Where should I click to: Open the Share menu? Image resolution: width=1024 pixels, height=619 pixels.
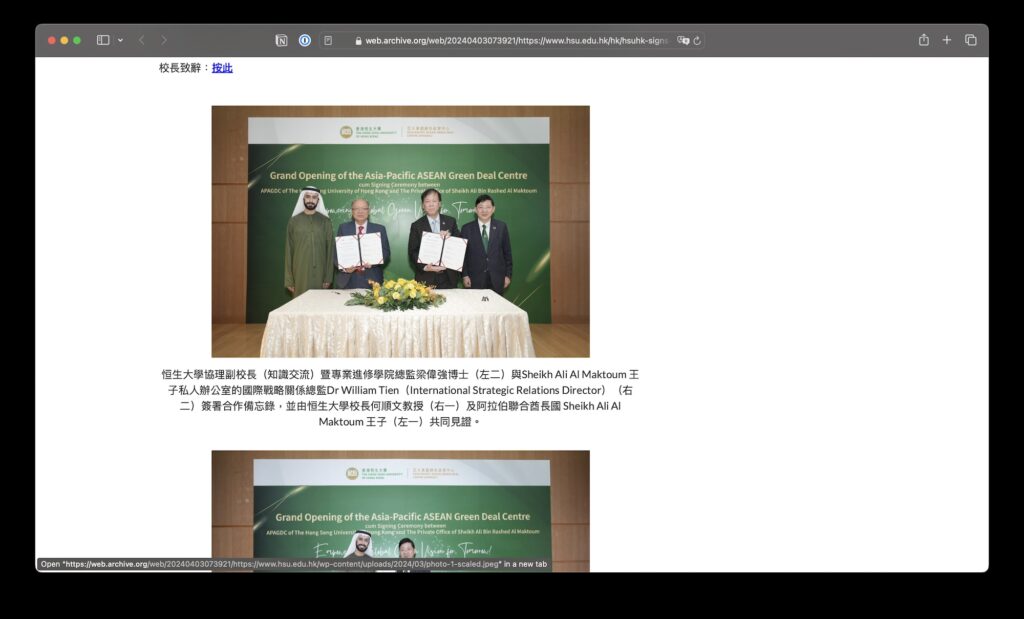tap(923, 40)
